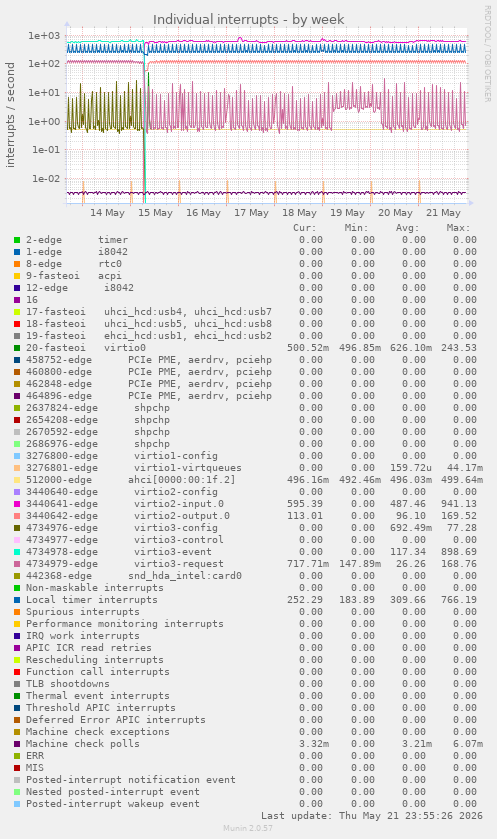The height and width of the screenshot is (839, 497).
Task: Click the 20 May x-axis date label
Action: [x=395, y=213]
